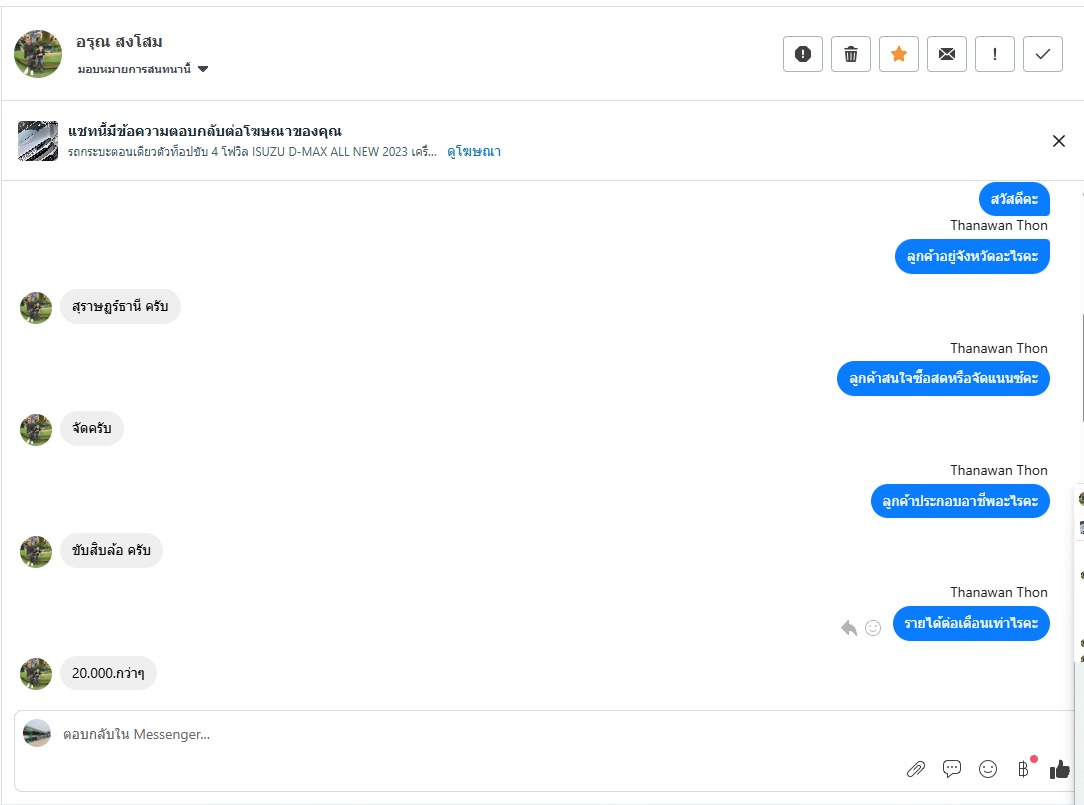This screenshot has width=1084, height=805.
Task: Open the ดูโฆษณา (view ad) link
Action: tap(474, 152)
